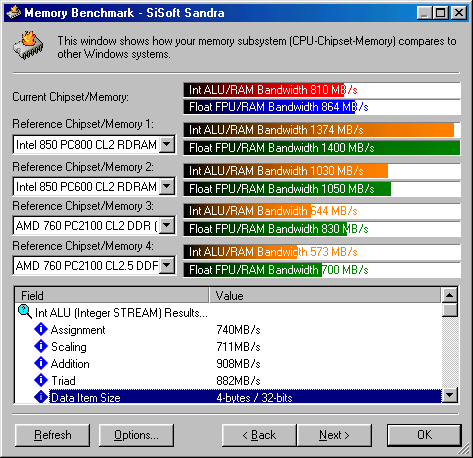Click the current Float FPU 864 MB/s bar
The height and width of the screenshot is (458, 473).
322,107
